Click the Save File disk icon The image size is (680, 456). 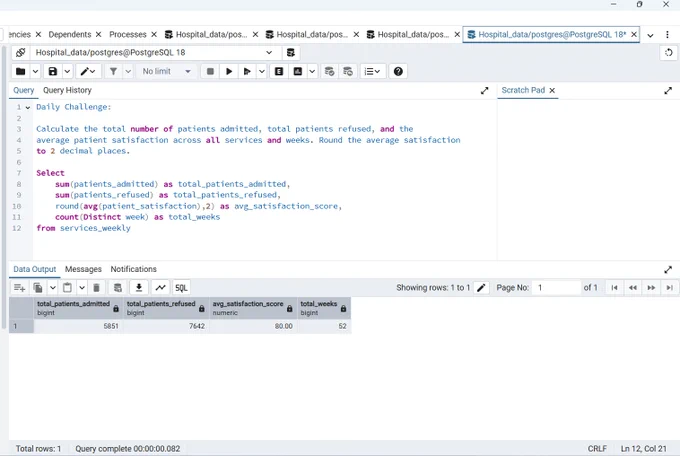click(x=52, y=71)
